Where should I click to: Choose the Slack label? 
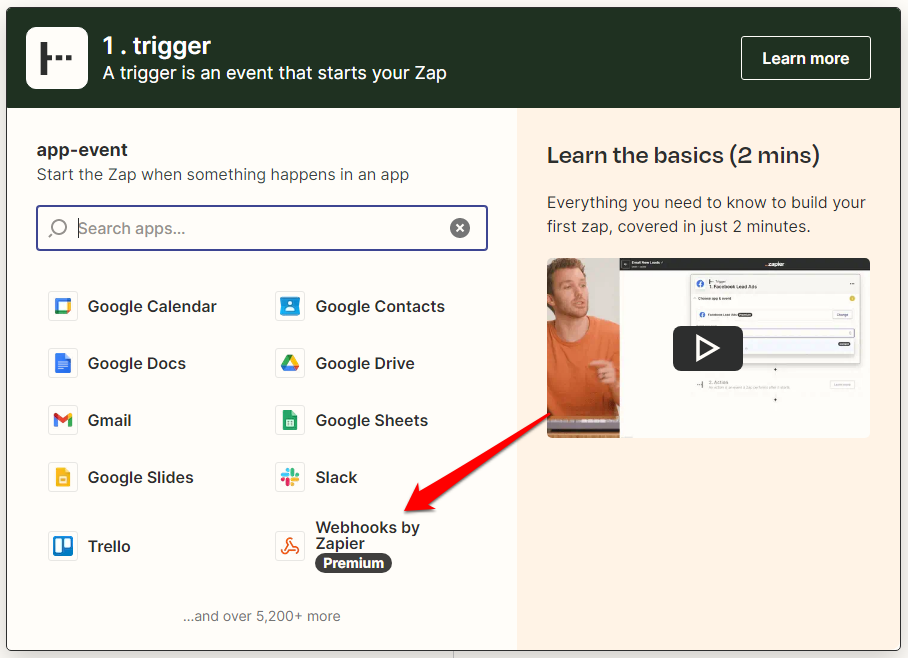[336, 478]
